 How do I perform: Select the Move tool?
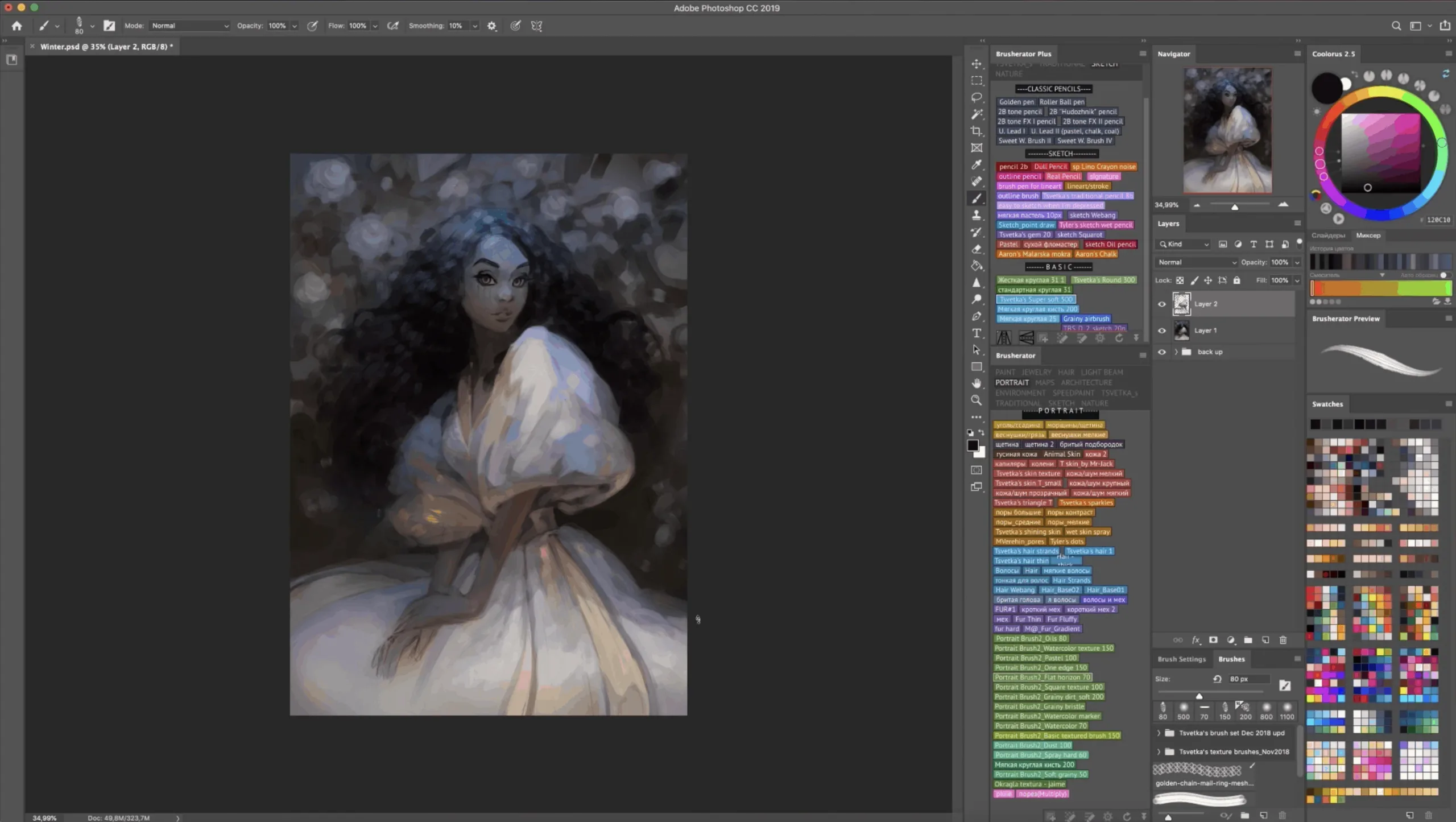[x=977, y=64]
